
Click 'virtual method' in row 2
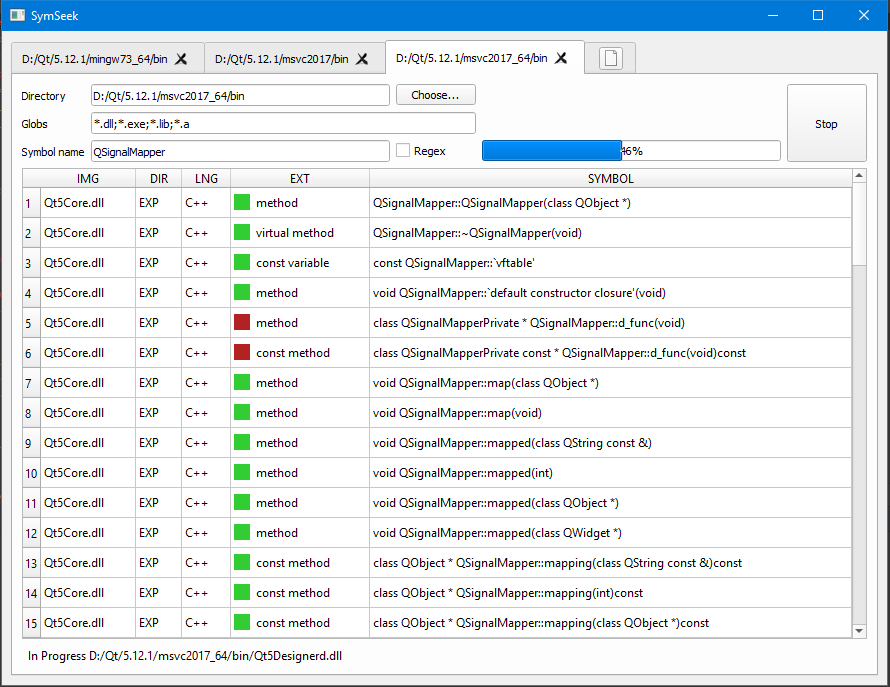point(295,233)
